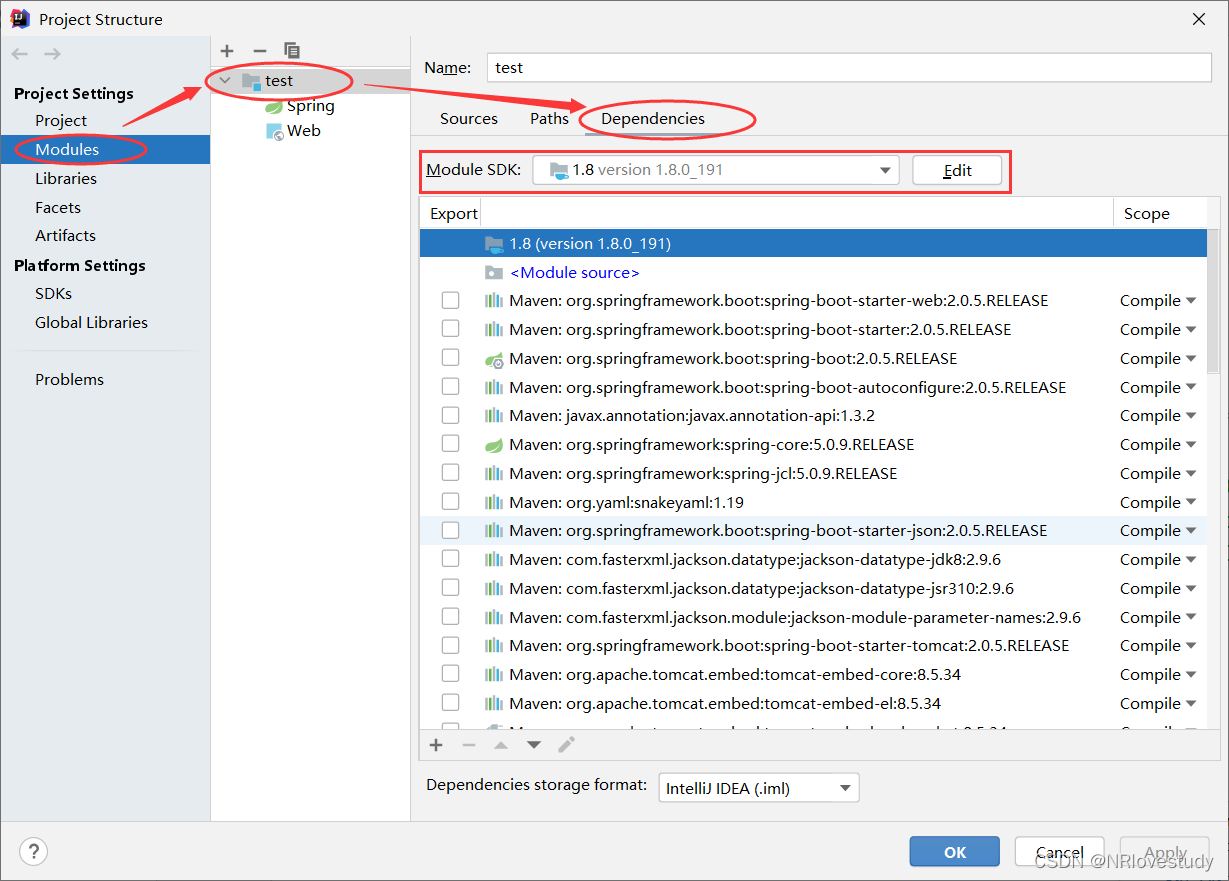Click the tomcat-embed-core library icon
The height and width of the screenshot is (881, 1229).
(494, 675)
